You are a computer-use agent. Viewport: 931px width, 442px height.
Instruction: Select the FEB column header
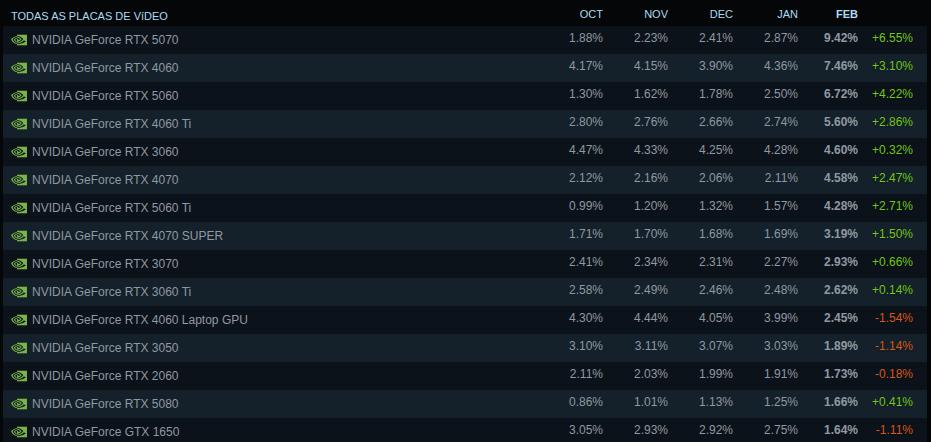pos(846,14)
